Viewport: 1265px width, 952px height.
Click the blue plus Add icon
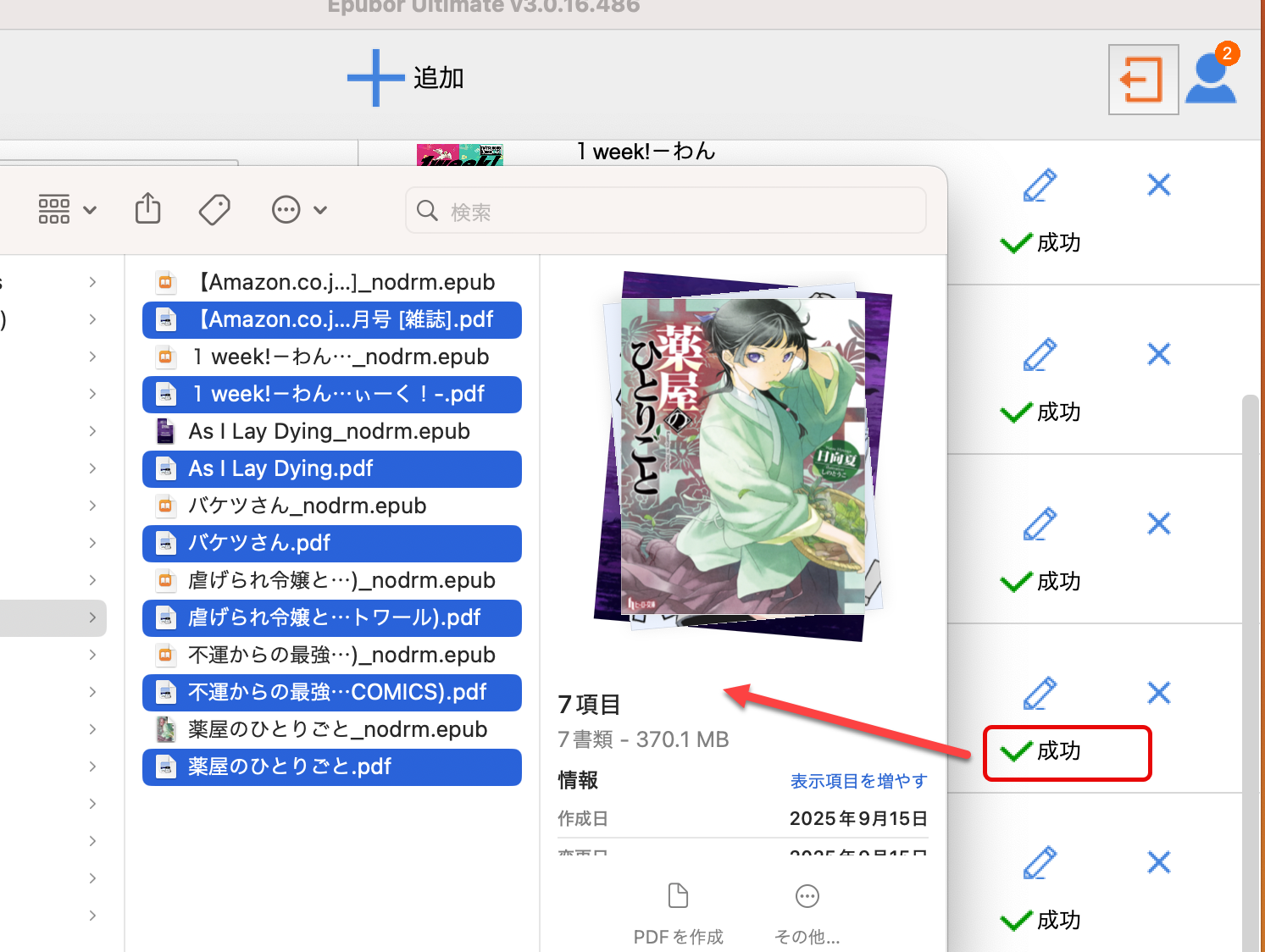[375, 78]
